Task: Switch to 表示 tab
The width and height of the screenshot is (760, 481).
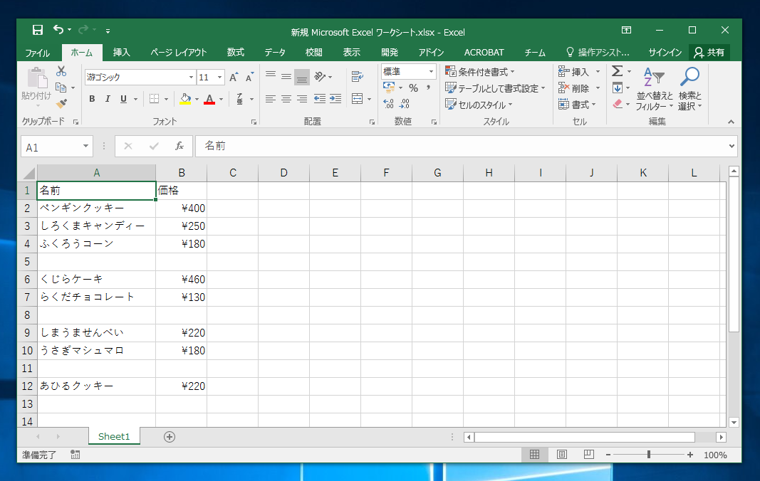Action: [x=351, y=52]
